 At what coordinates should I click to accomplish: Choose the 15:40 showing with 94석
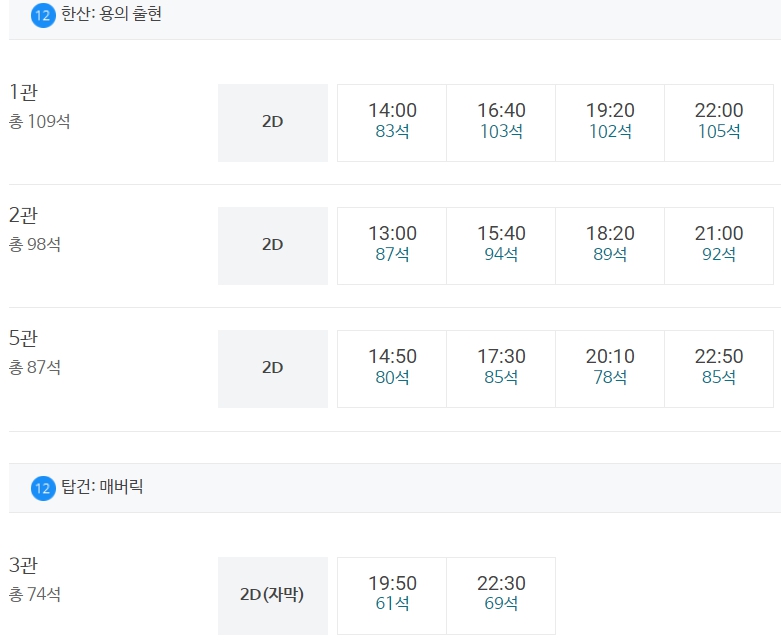click(501, 246)
